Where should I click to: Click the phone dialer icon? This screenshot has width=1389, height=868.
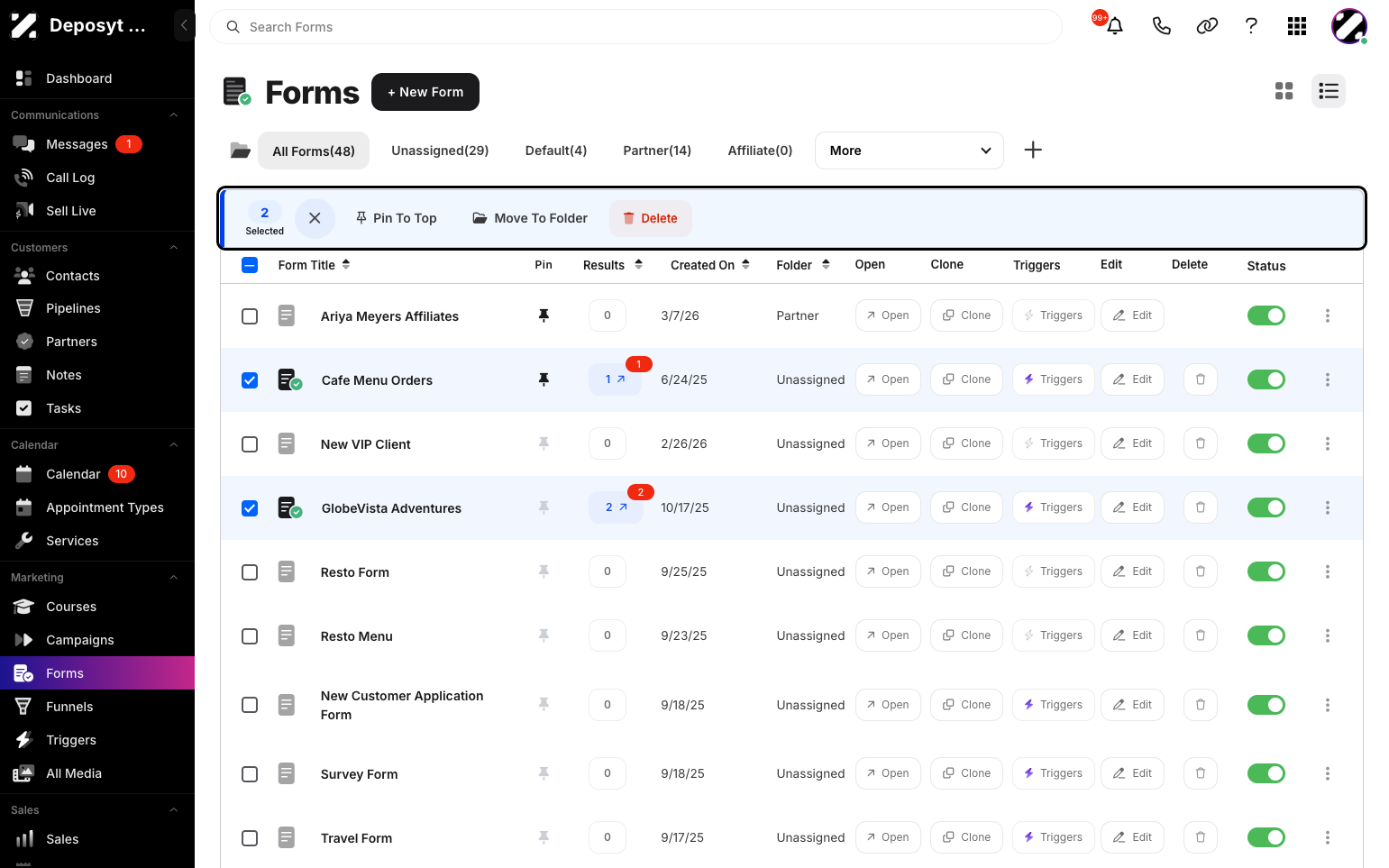point(1161,26)
